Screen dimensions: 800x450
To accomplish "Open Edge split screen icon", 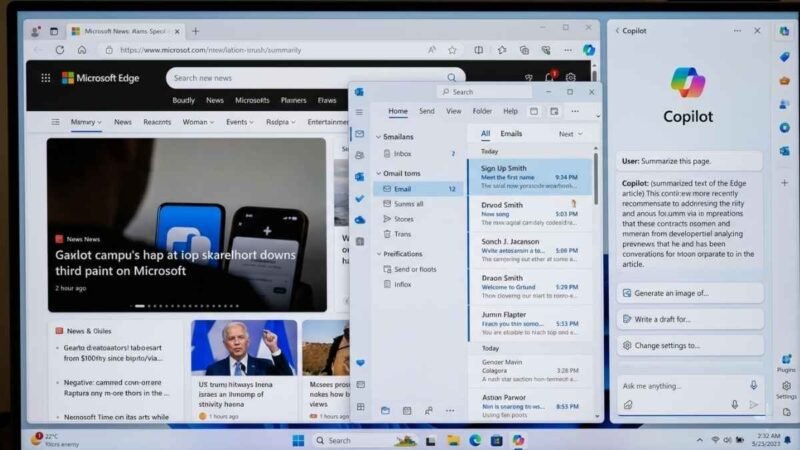I will coord(479,50).
